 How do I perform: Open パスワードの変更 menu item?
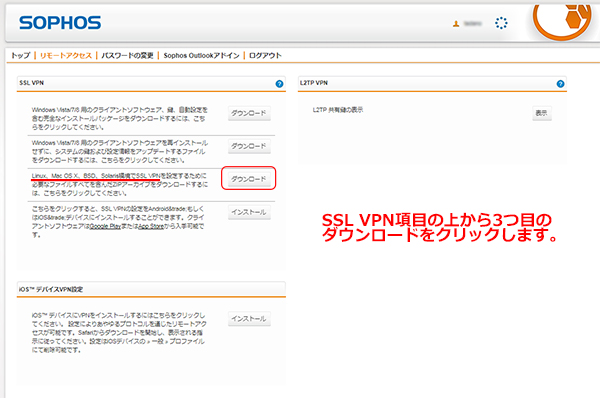click(127, 55)
